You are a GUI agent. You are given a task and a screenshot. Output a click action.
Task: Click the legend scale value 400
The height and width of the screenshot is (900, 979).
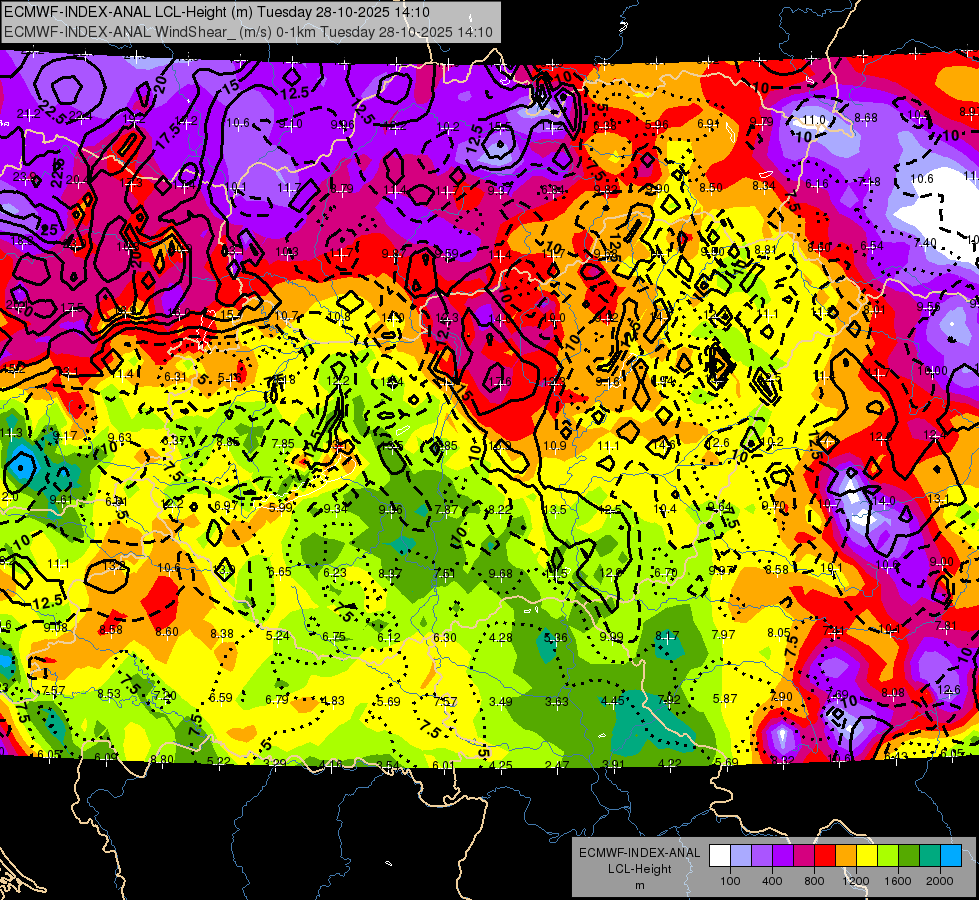point(772,881)
